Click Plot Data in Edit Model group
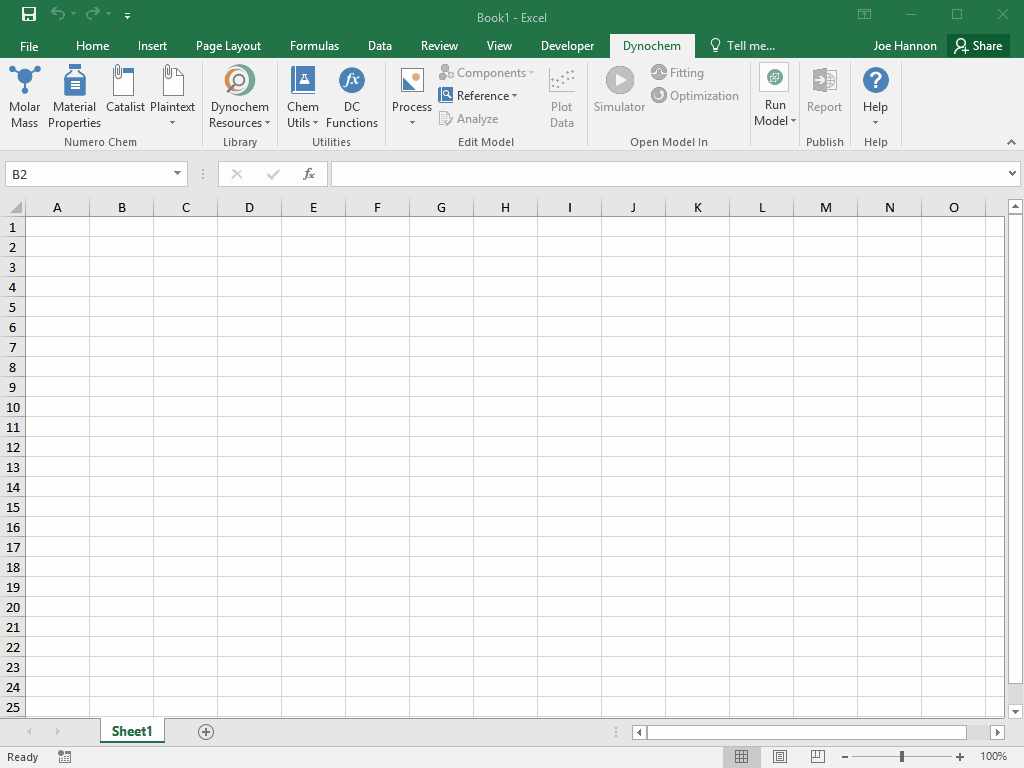The width and height of the screenshot is (1024, 768). (561, 95)
